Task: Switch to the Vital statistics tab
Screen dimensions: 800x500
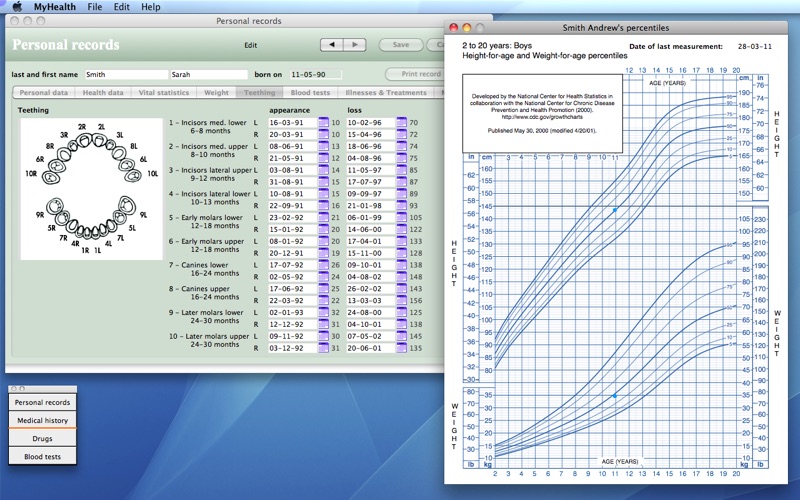Action: (164, 92)
